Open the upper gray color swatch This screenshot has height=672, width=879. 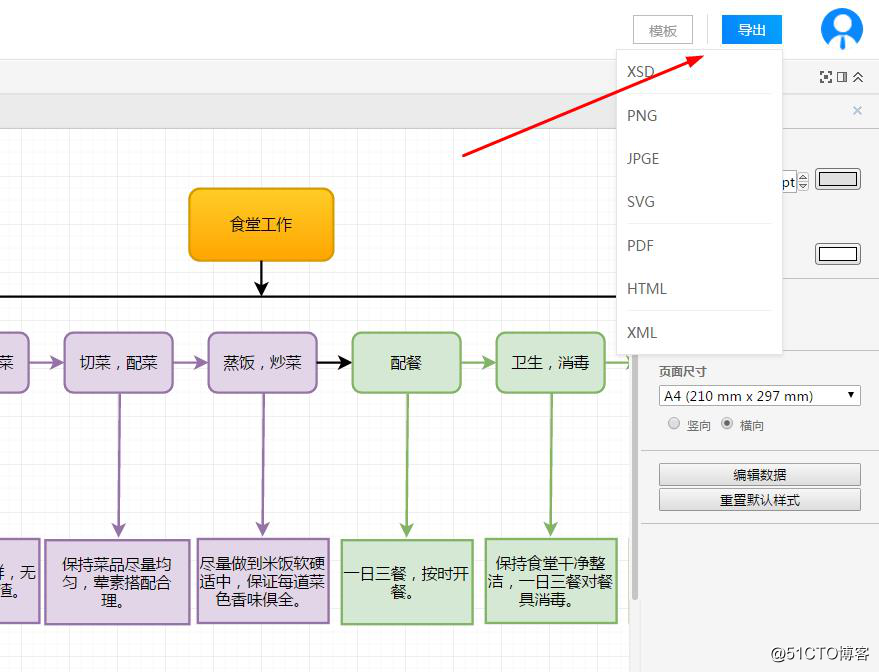pyautogui.click(x=838, y=179)
